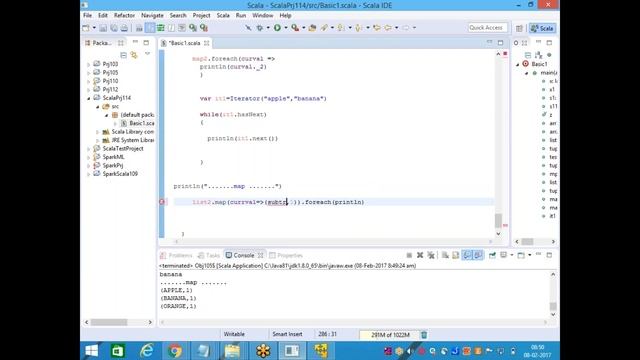The height and width of the screenshot is (360, 640).
Task: Open the Window menu
Action: click(262, 16)
